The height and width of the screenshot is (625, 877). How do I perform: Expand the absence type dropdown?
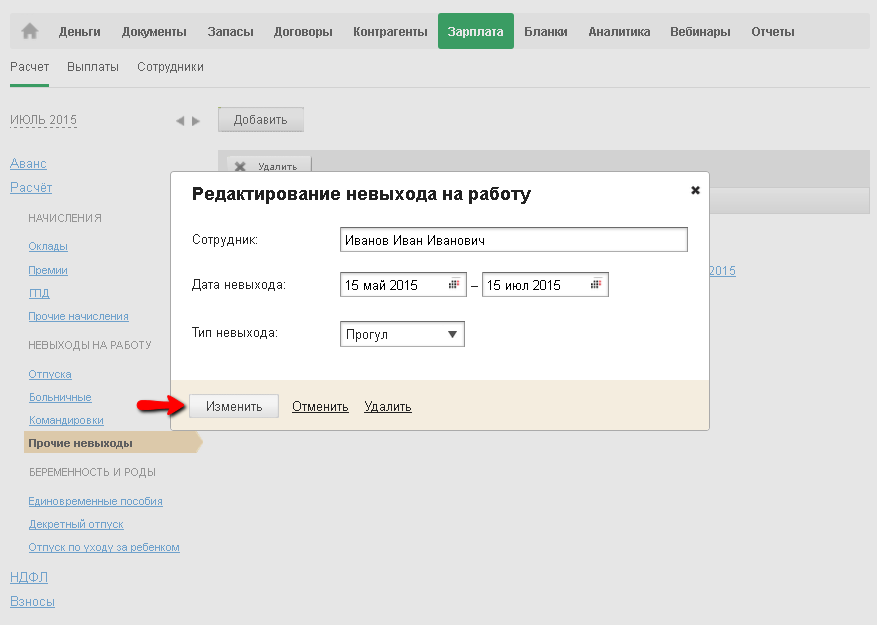point(452,335)
